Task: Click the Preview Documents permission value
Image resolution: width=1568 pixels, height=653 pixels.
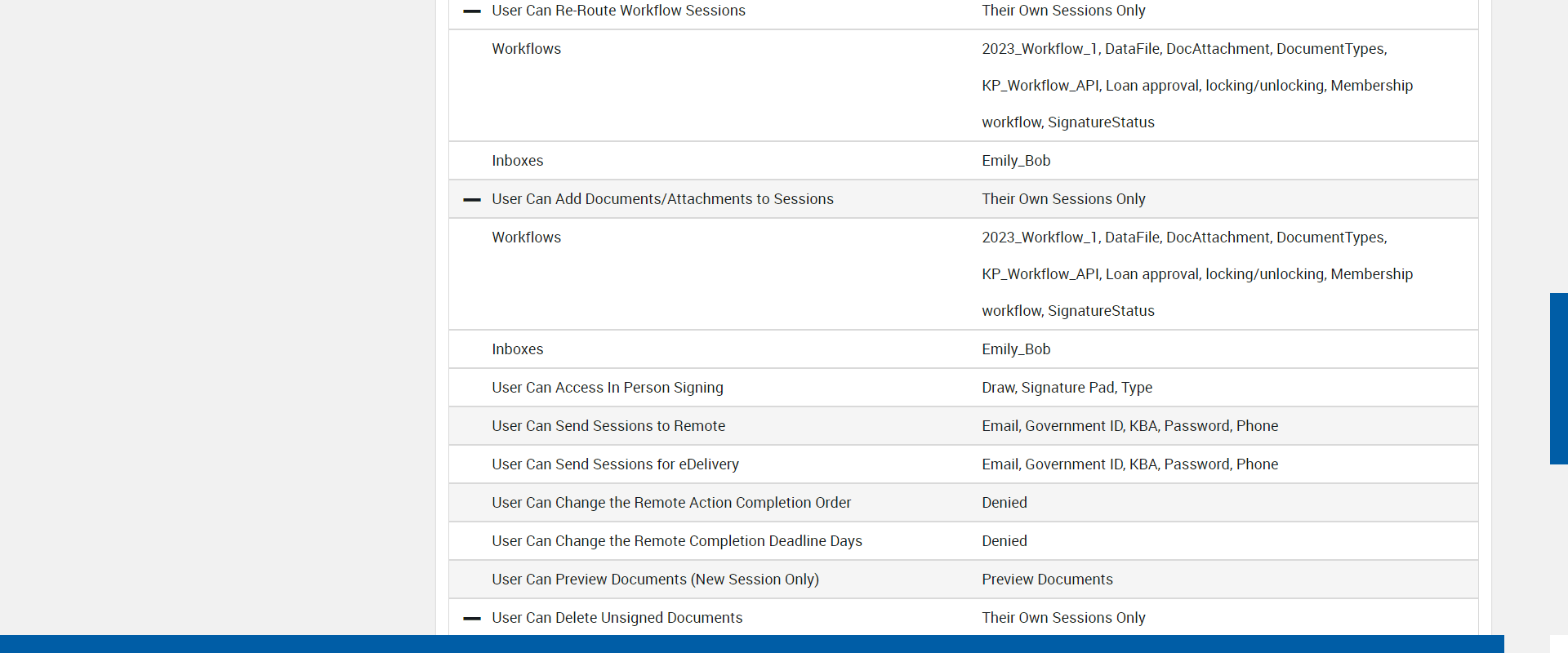Action: (1047, 580)
